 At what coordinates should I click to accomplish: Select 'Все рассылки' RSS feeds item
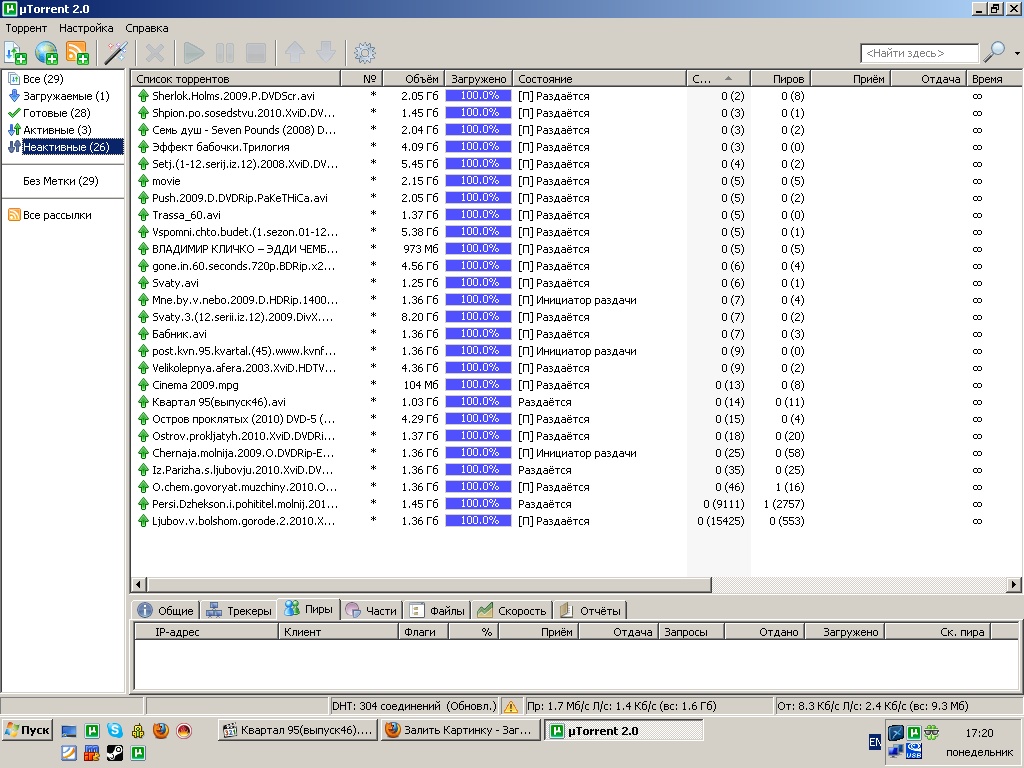click(57, 215)
